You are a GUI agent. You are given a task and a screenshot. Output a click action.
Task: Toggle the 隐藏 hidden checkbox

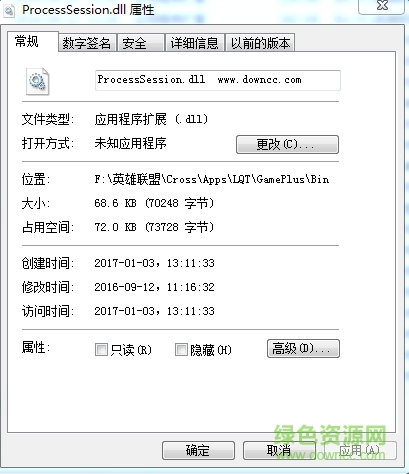(181, 350)
